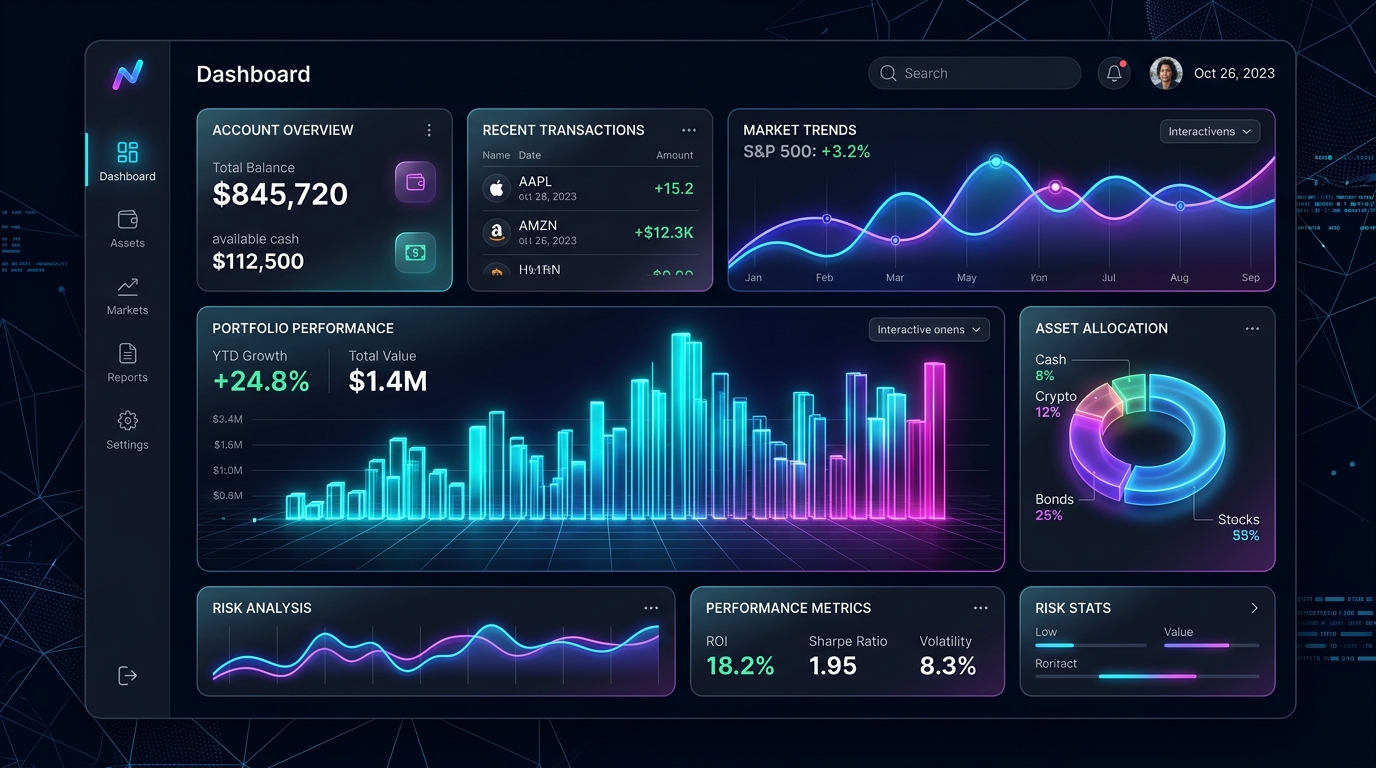Open the Portfolio Performance dropdown
1376x768 pixels.
(929, 329)
